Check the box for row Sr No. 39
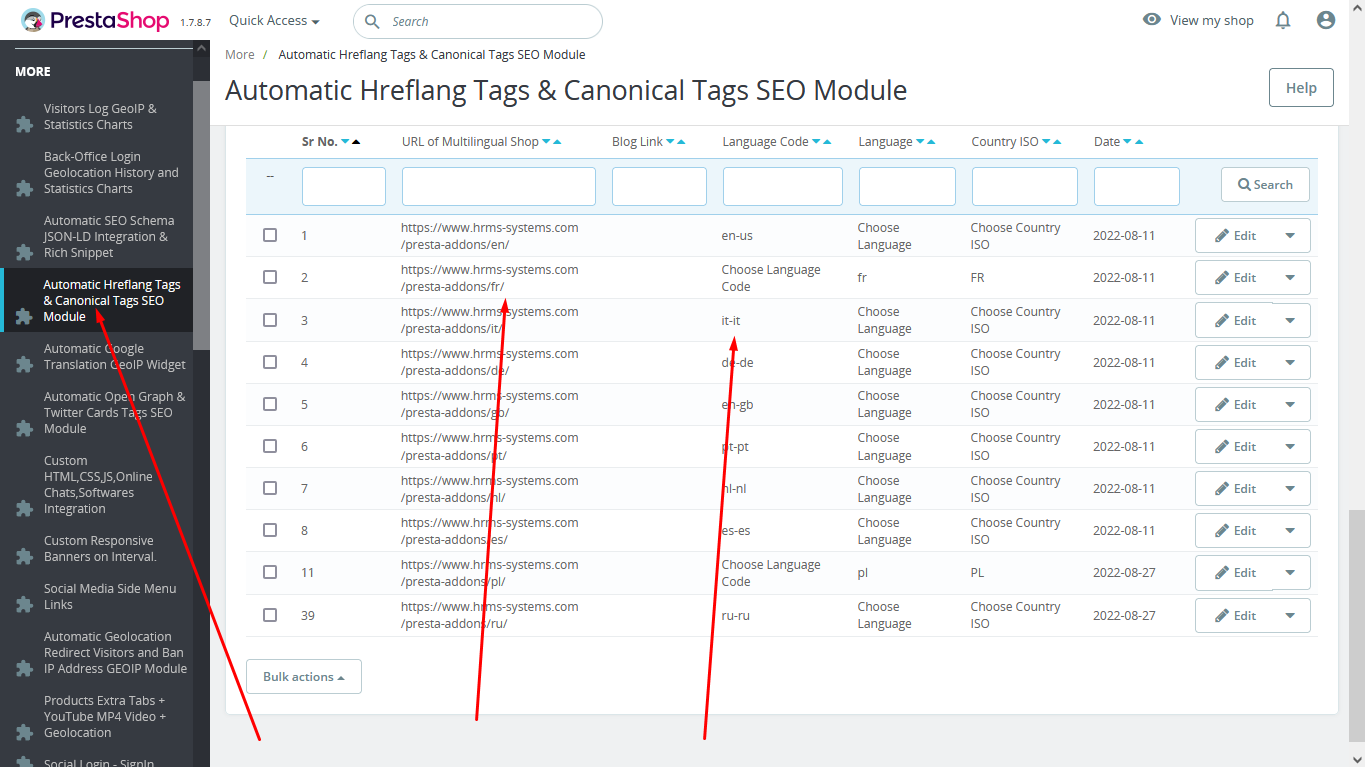 (x=270, y=615)
